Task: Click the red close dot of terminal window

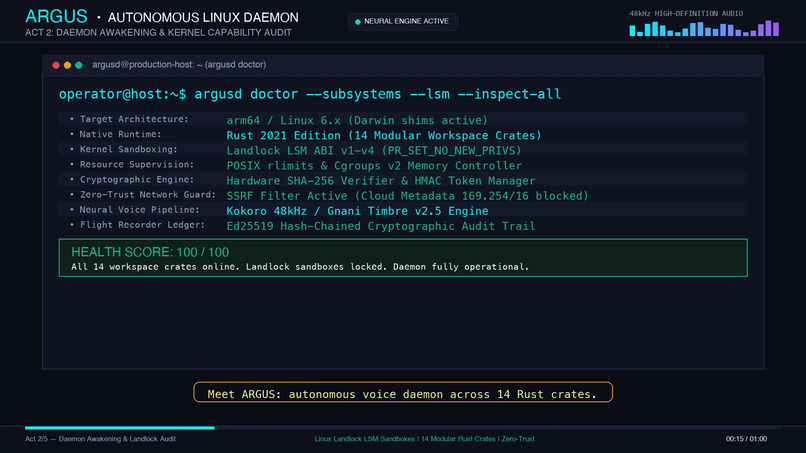Action: tap(56, 65)
